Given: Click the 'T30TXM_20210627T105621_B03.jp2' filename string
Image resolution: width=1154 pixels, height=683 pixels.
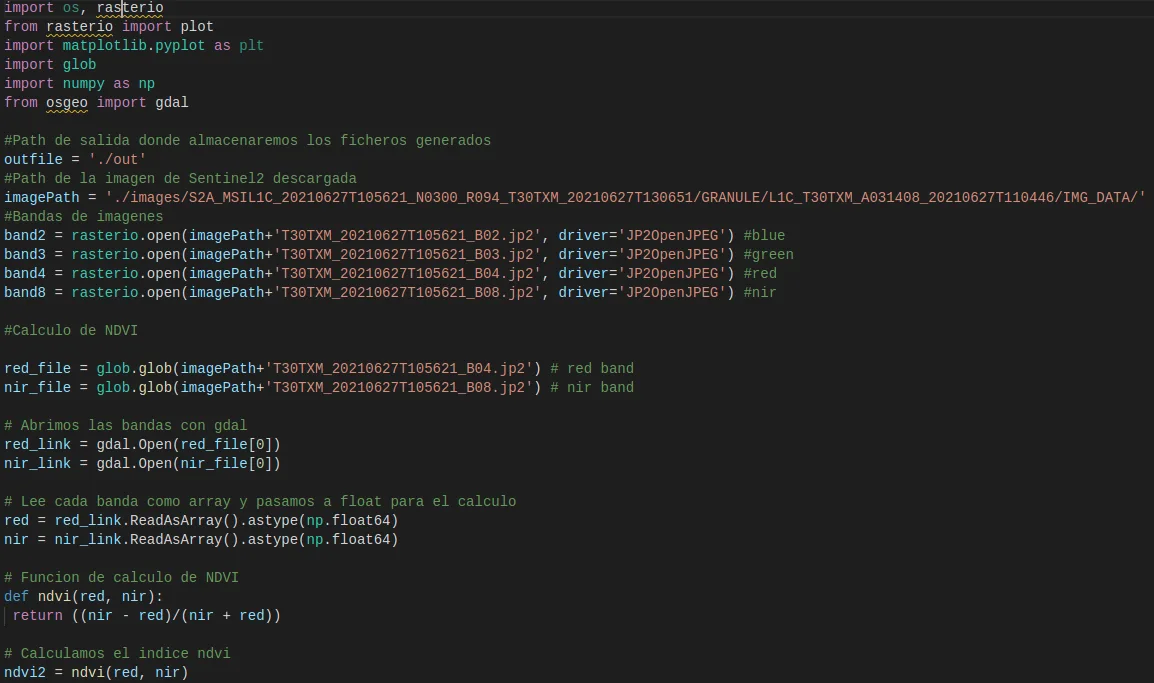Looking at the screenshot, I should (x=407, y=255).
